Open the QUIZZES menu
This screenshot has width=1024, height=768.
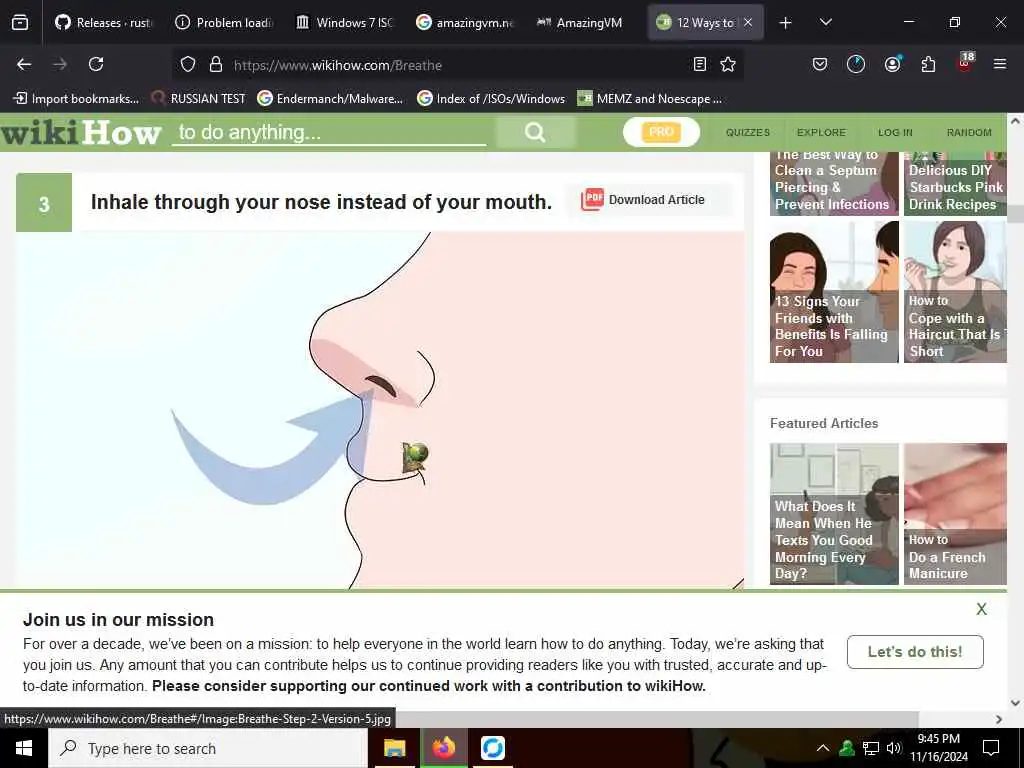tap(748, 133)
